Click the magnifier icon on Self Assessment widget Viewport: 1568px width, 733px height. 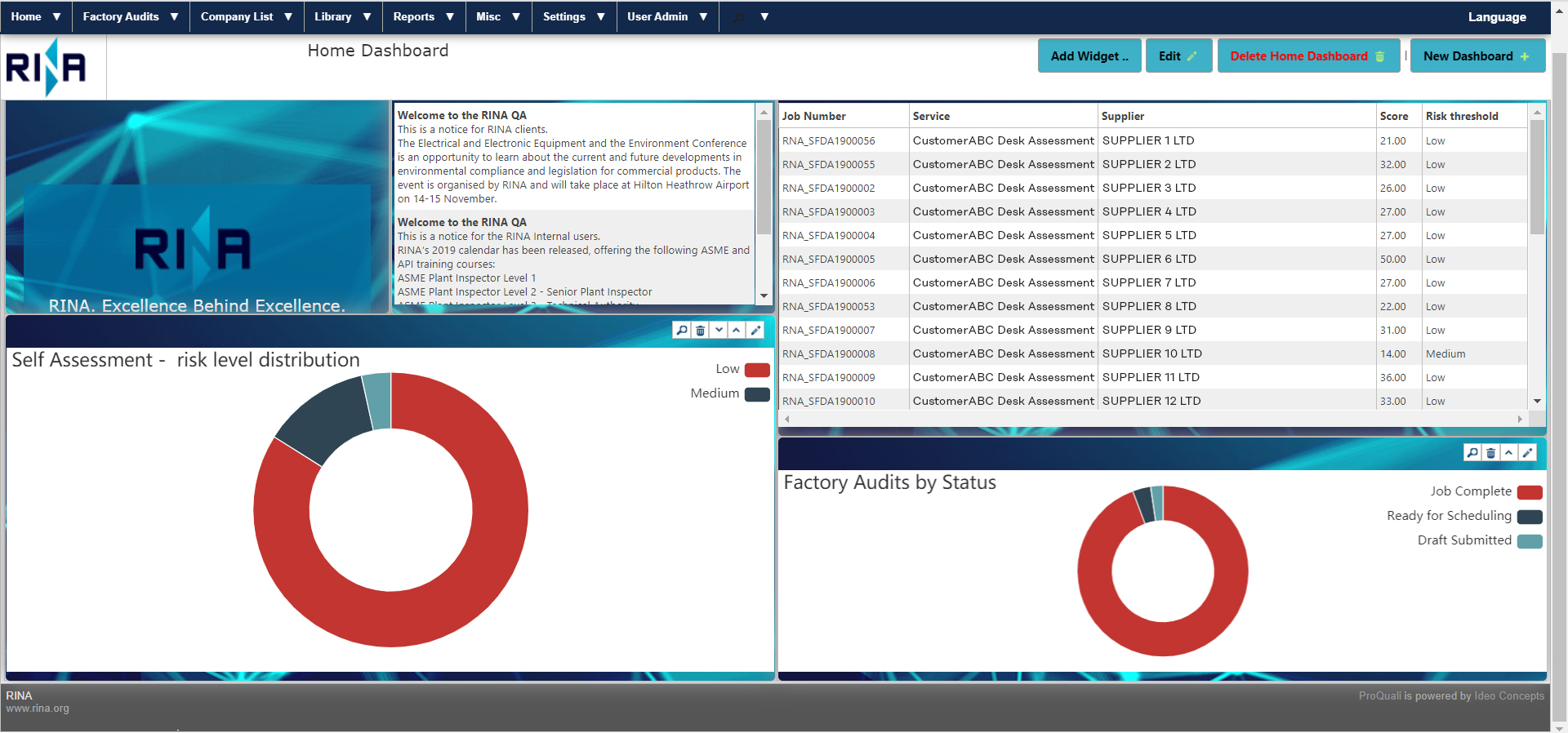tap(682, 331)
